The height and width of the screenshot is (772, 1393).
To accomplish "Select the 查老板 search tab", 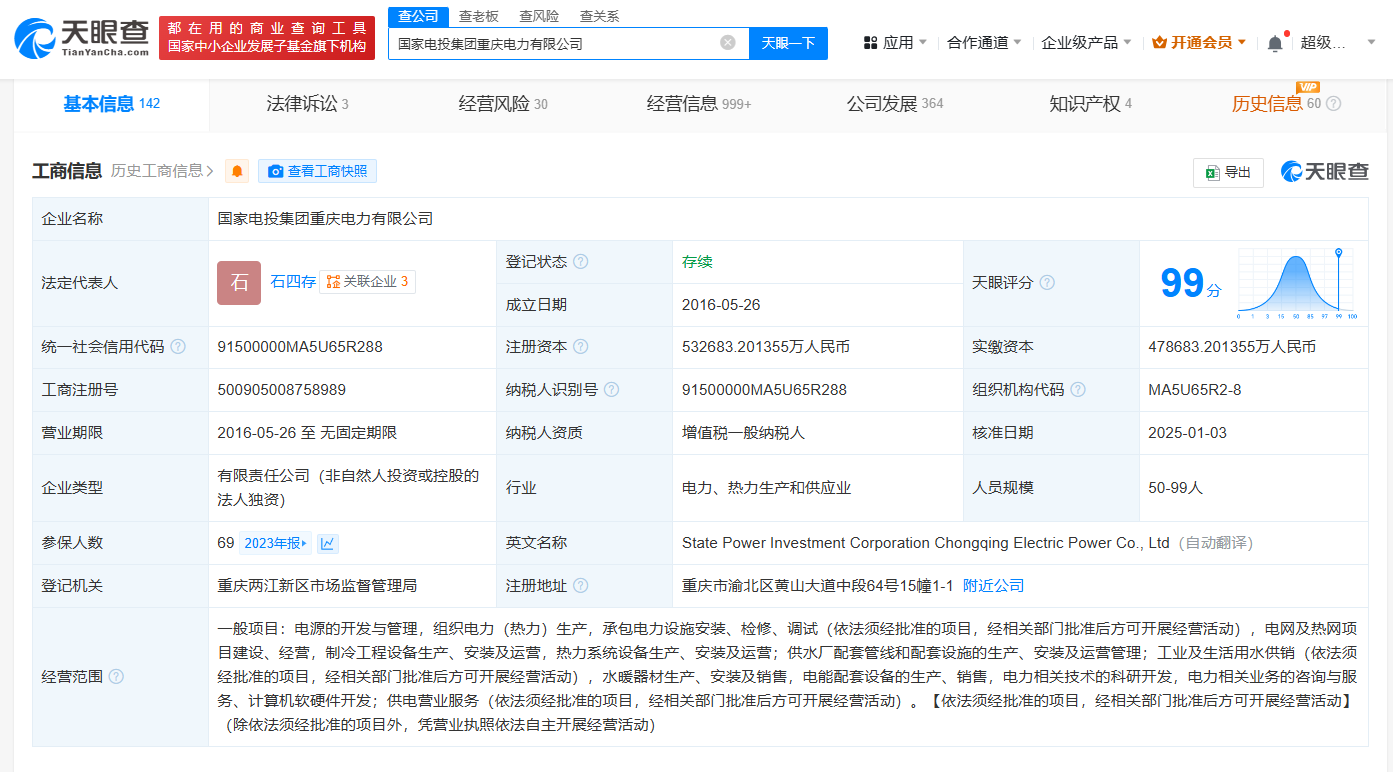I will [478, 16].
